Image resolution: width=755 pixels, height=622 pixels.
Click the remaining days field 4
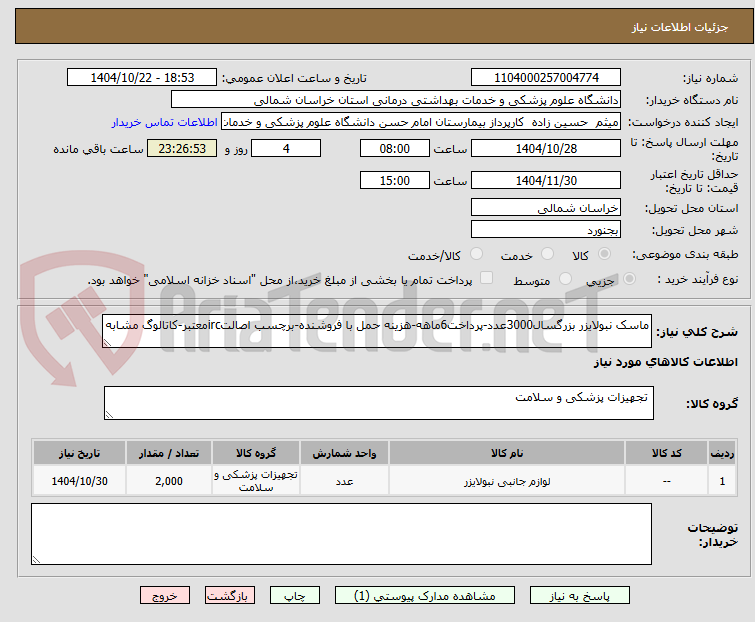tap(286, 148)
